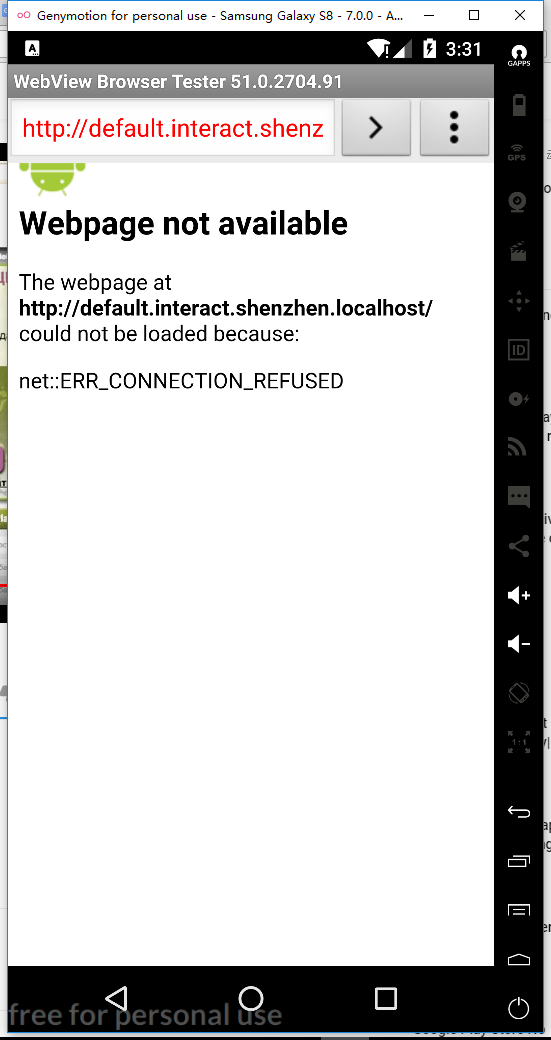Image resolution: width=551 pixels, height=1040 pixels.
Task: Toggle pixel perfect 1:1 mode
Action: (519, 742)
